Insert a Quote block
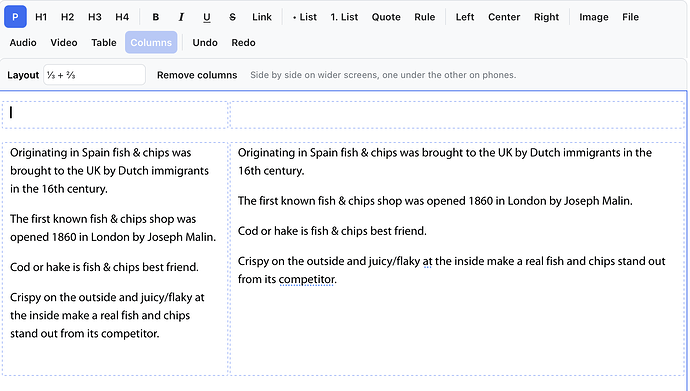This screenshot has width=690, height=391. click(x=386, y=17)
